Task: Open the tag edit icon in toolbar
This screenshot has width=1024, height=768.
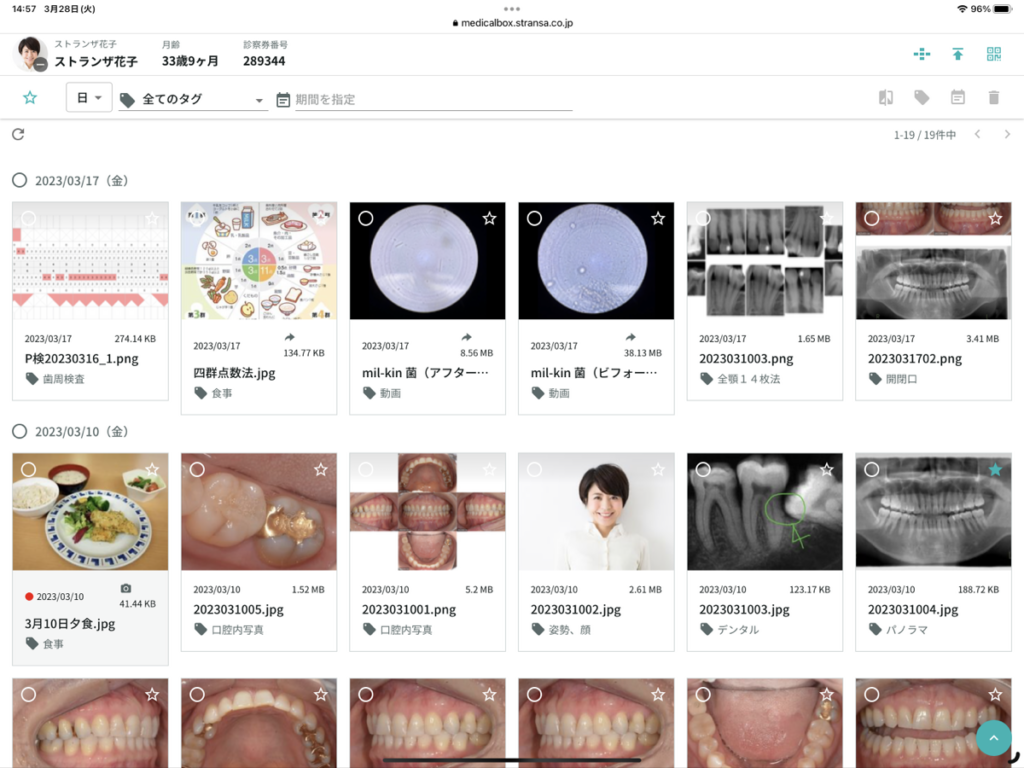Action: click(921, 98)
